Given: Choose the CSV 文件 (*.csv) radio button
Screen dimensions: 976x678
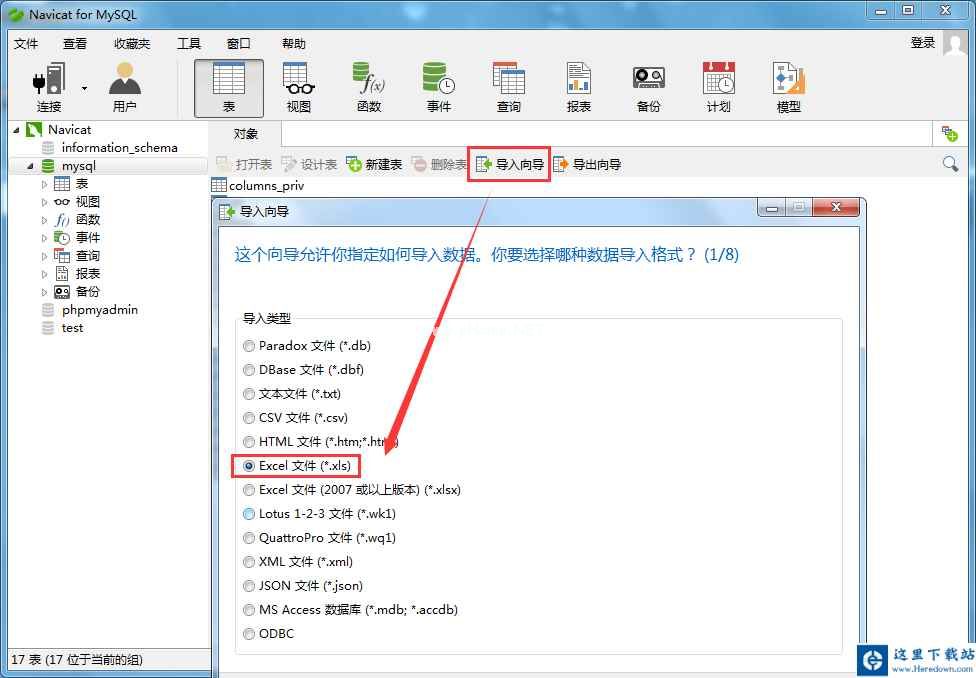Looking at the screenshot, I should click(x=248, y=417).
